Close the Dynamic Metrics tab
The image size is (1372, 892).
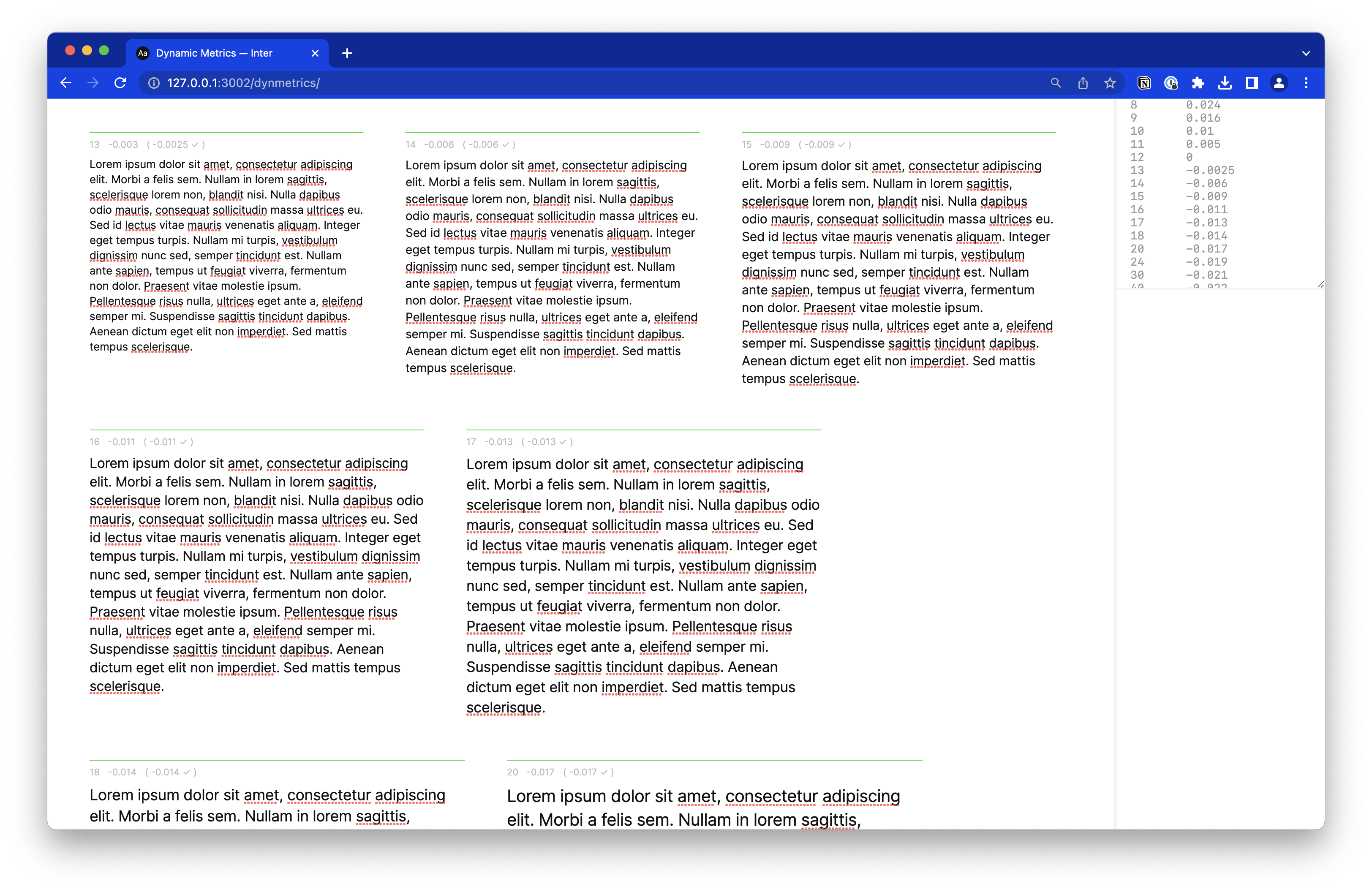(x=315, y=53)
